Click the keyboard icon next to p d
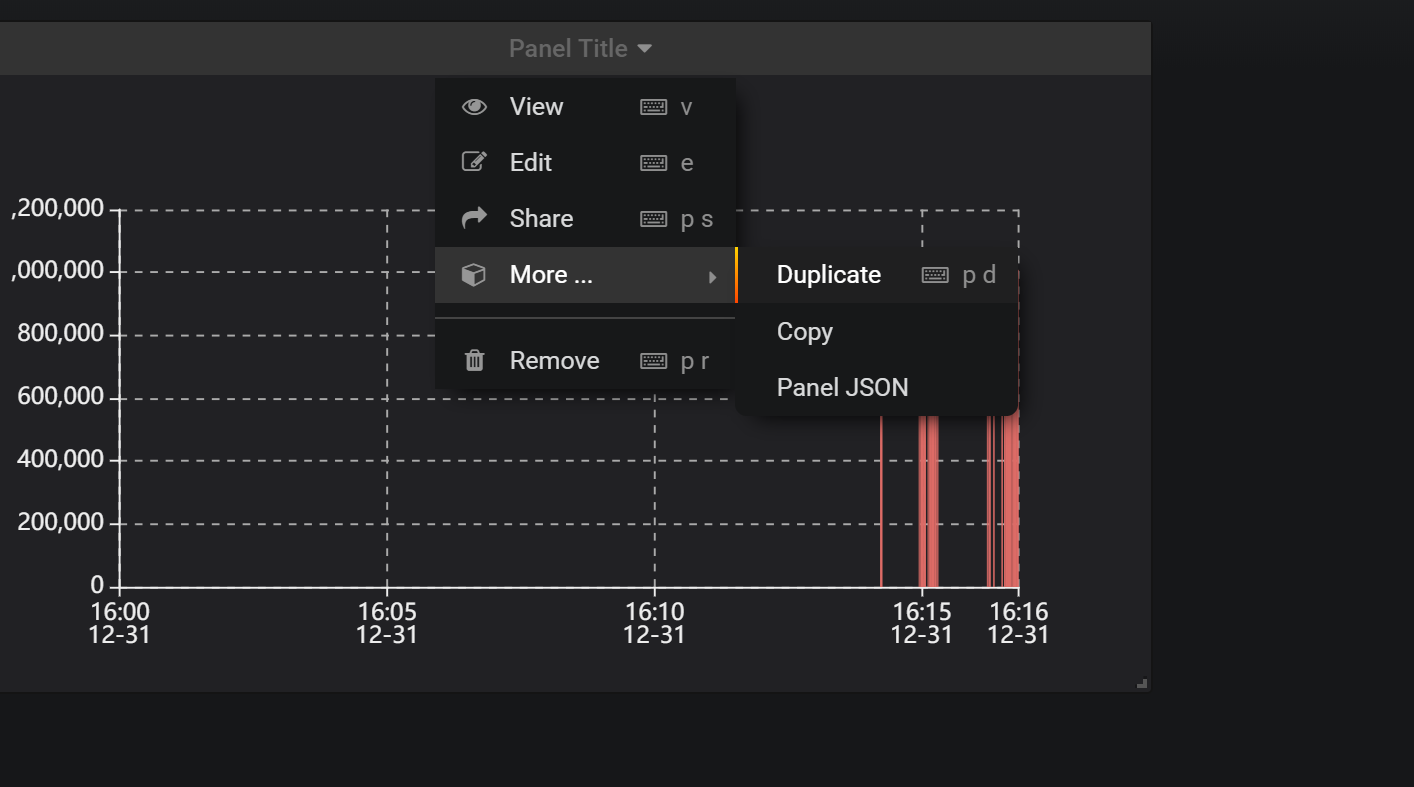 pyautogui.click(x=934, y=274)
